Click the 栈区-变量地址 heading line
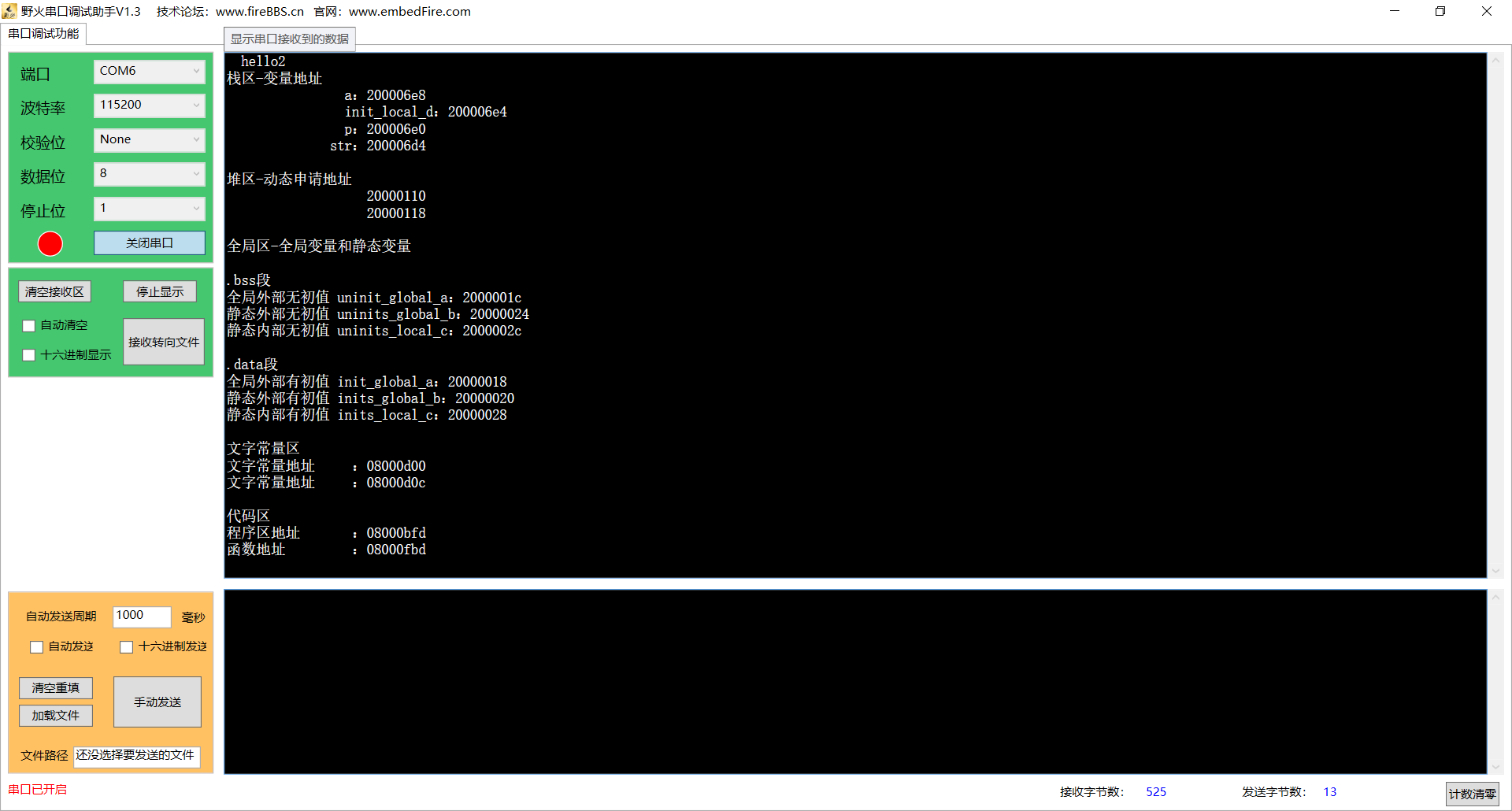This screenshot has width=1512, height=811. 275,78
